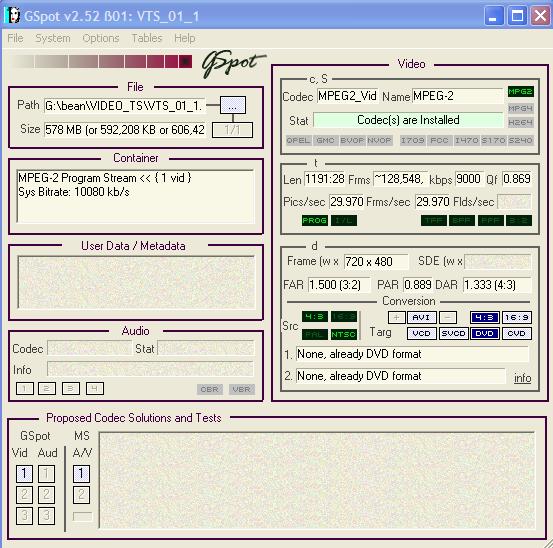Screen dimensions: 553x548
Task: Click the NTSC source indicator
Action: (344, 334)
